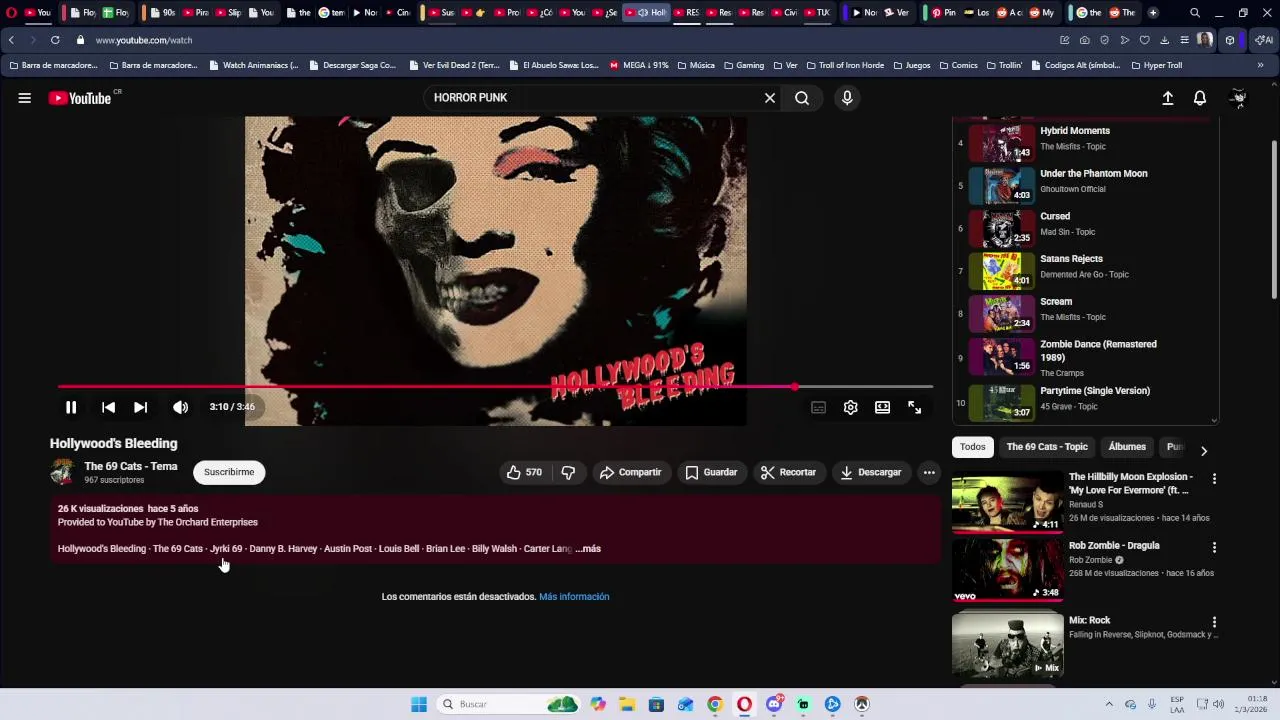1280x720 pixels.
Task: Open The 69 Cats channel avatar
Action: point(63,472)
